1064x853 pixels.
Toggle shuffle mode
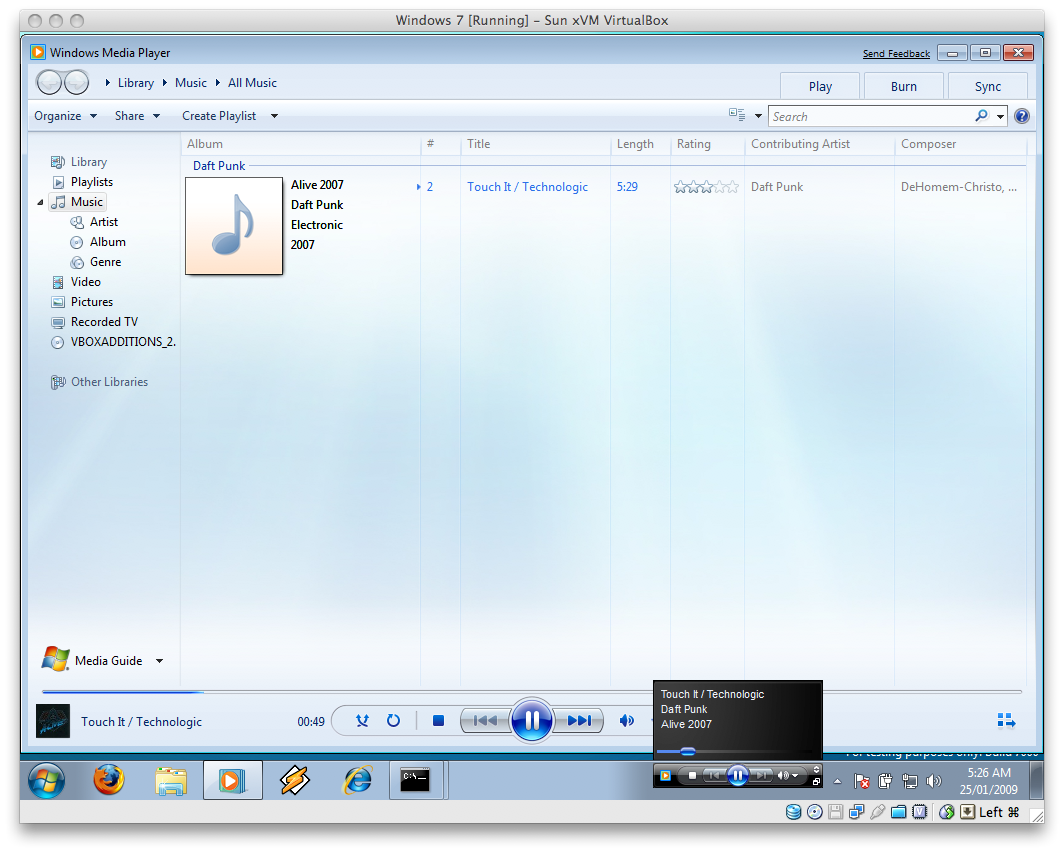click(362, 720)
